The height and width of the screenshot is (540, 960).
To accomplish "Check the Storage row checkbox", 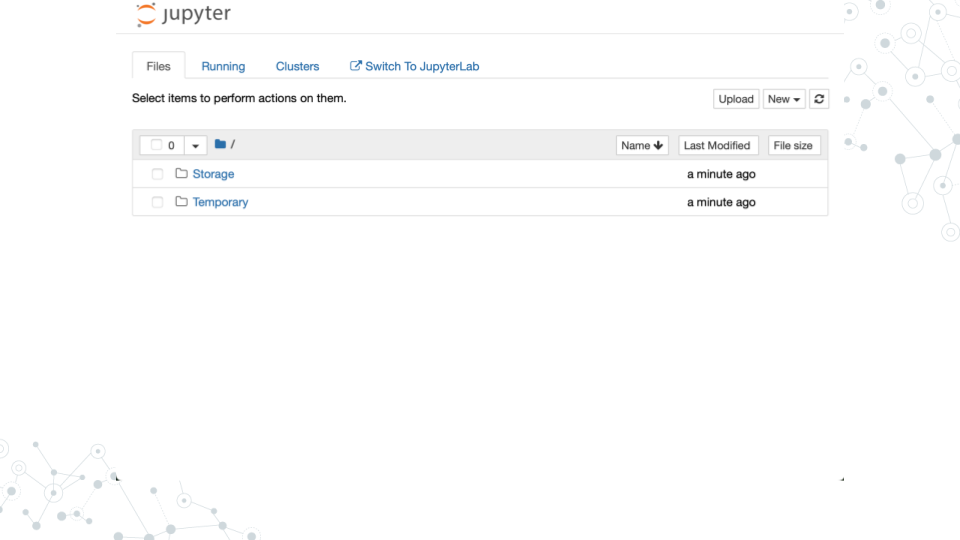I will click(x=157, y=174).
